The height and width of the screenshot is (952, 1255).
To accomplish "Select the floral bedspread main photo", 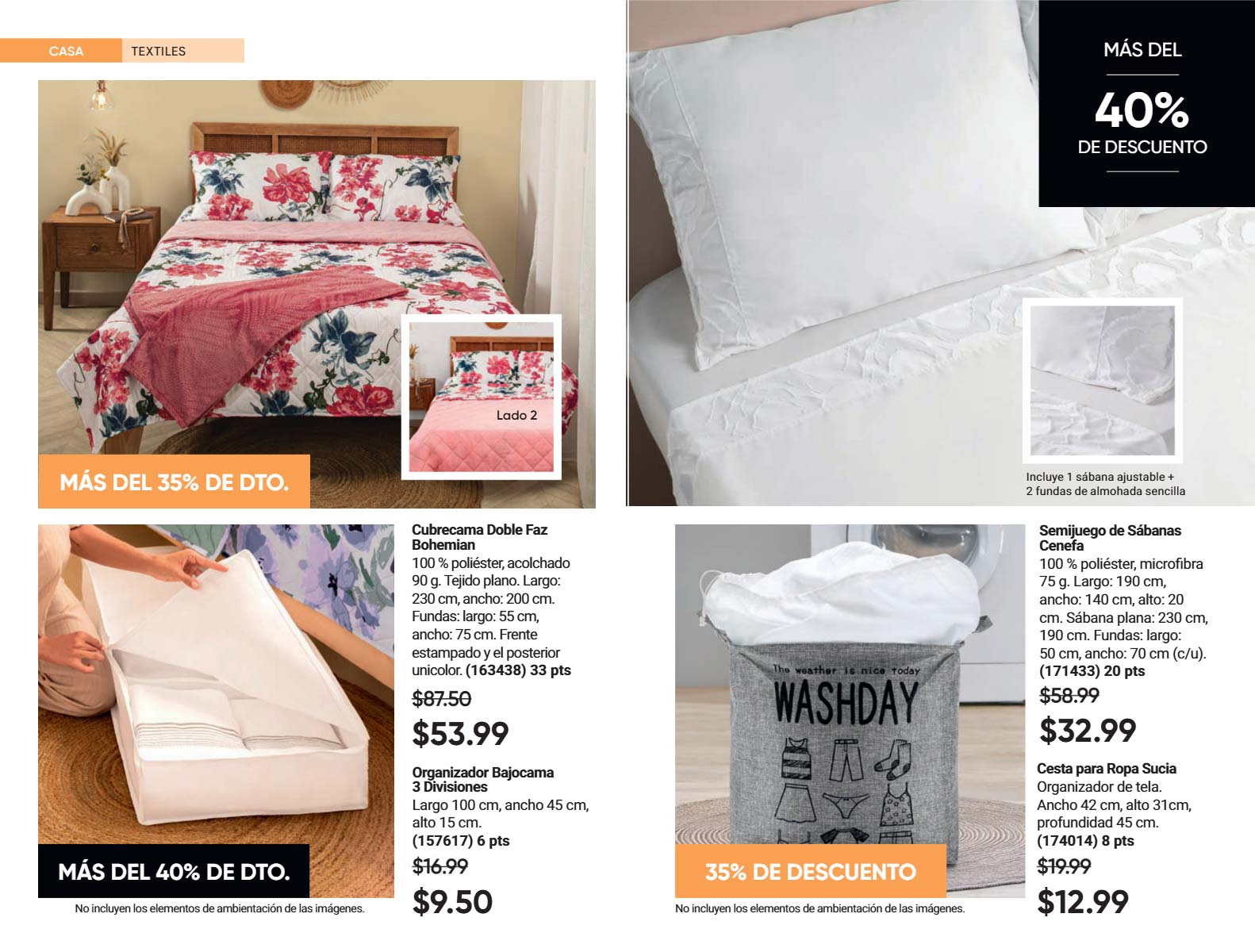I will click(317, 294).
